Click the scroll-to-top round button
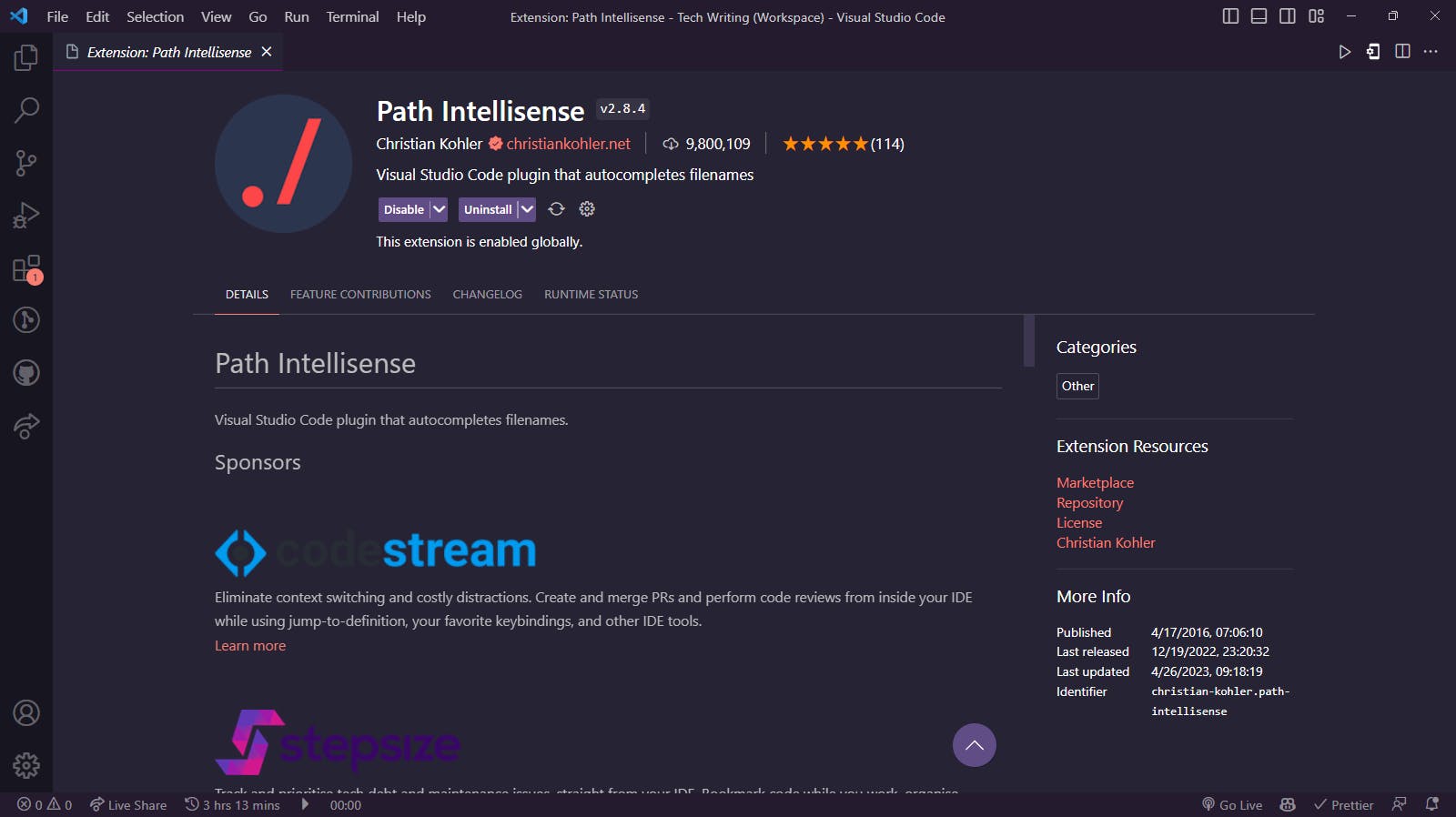The width and height of the screenshot is (1456, 817). (x=974, y=745)
